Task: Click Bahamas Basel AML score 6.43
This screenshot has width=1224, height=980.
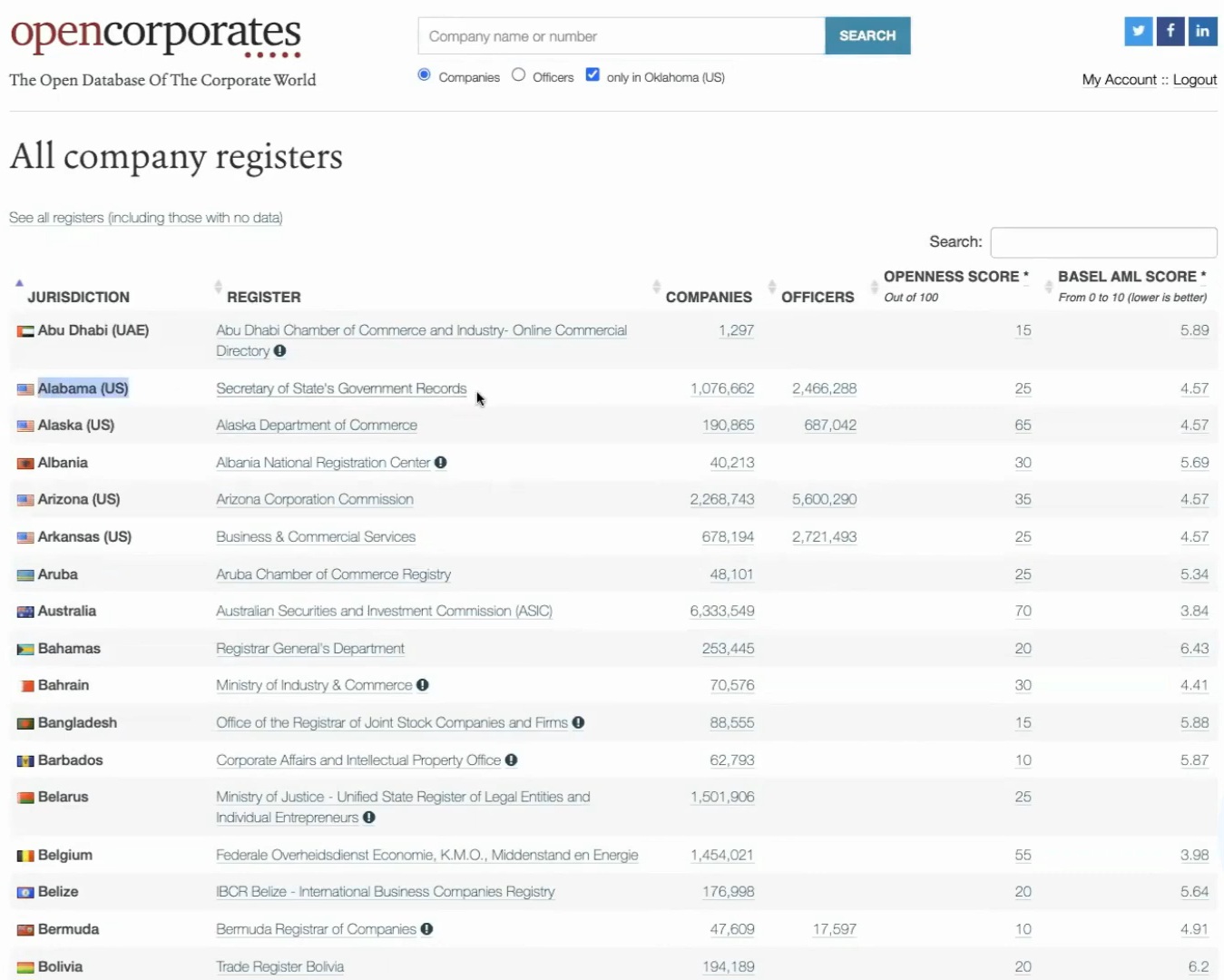Action: coord(1194,648)
